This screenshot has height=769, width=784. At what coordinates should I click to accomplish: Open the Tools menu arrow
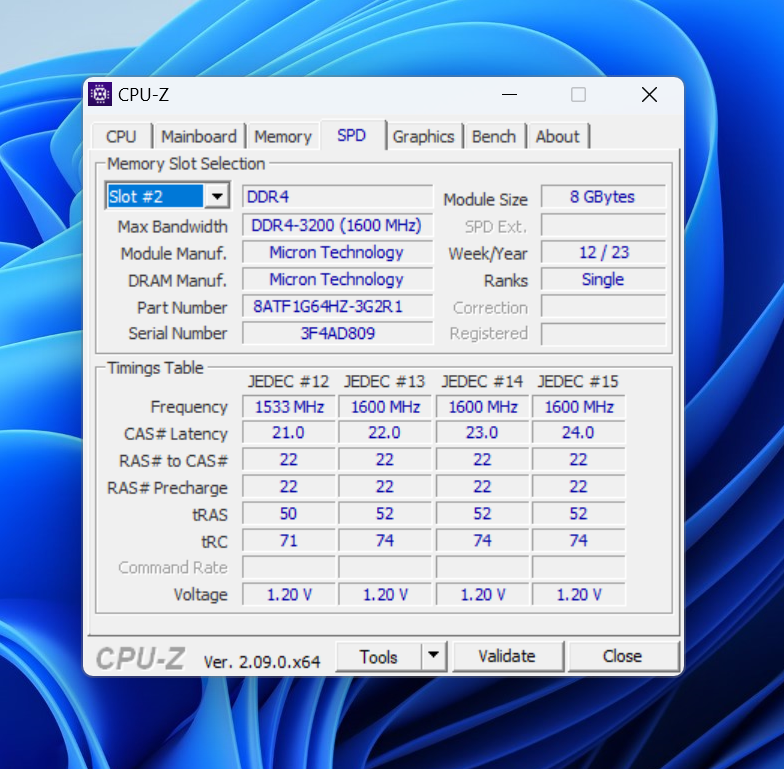tap(434, 656)
